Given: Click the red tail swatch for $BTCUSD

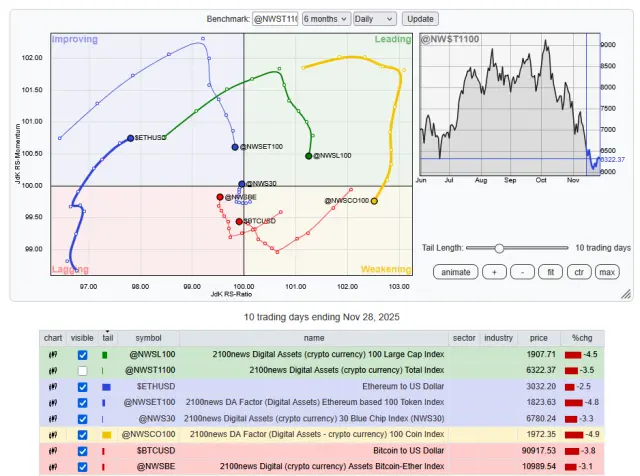Looking at the screenshot, I should click(x=103, y=451).
